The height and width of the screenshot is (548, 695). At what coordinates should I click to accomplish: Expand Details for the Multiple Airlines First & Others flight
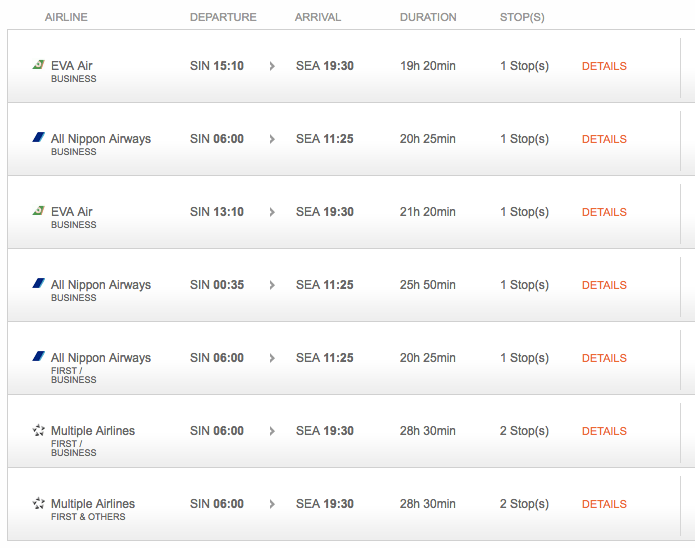pos(604,504)
